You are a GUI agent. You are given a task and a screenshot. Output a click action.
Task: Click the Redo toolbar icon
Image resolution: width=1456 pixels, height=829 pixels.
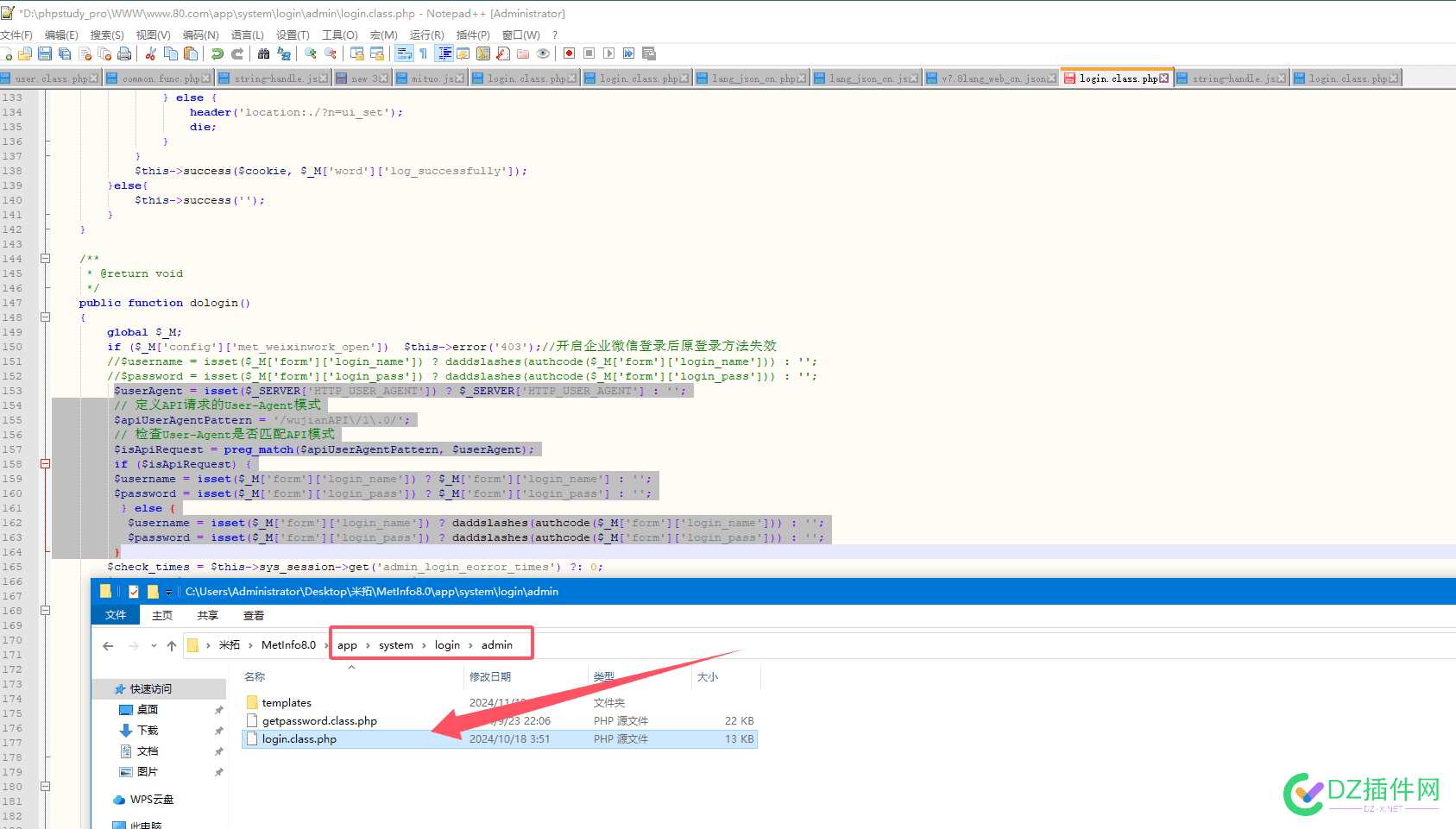[x=237, y=53]
